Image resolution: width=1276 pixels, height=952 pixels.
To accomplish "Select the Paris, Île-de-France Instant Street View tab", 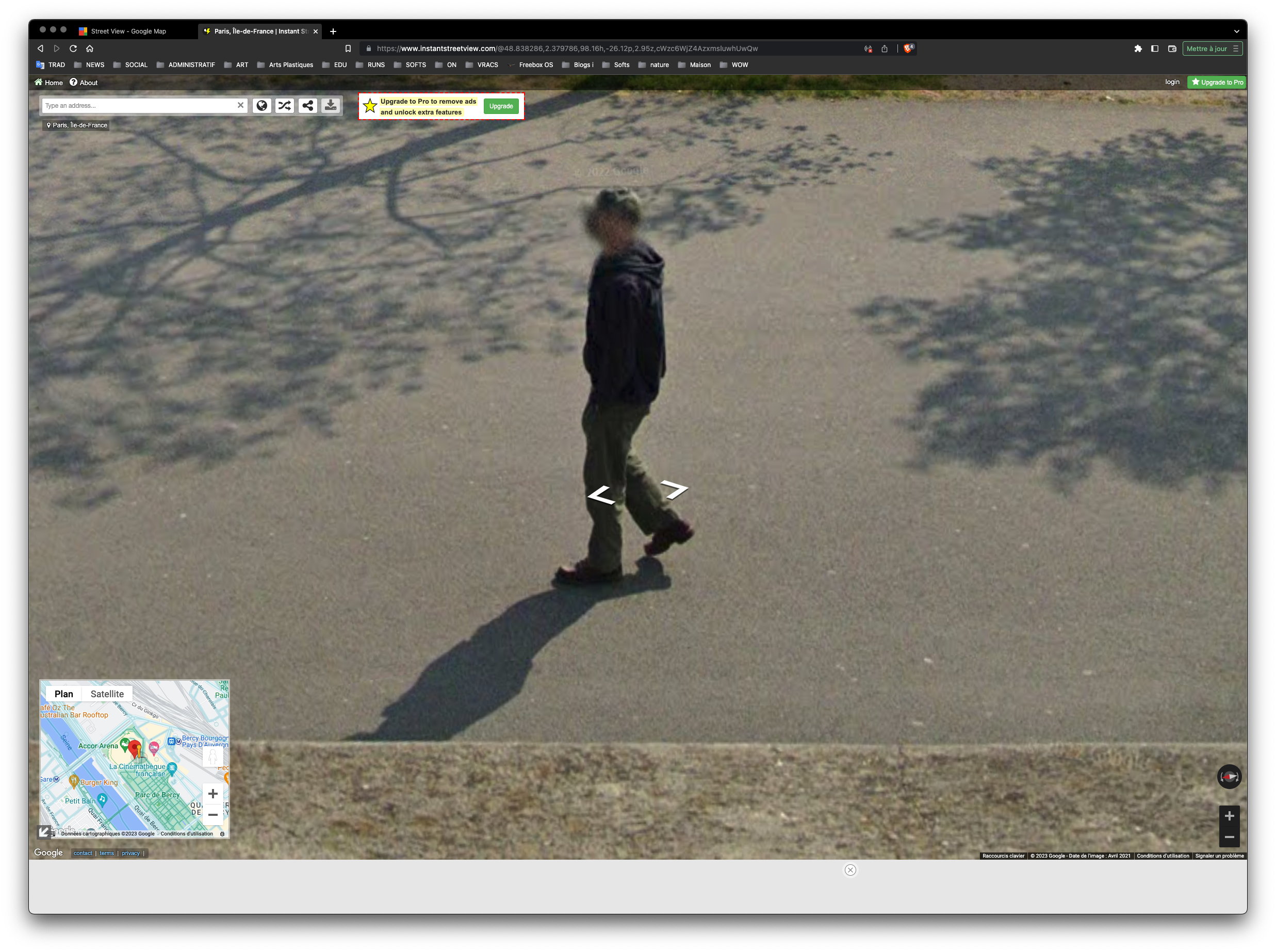I will pyautogui.click(x=260, y=31).
